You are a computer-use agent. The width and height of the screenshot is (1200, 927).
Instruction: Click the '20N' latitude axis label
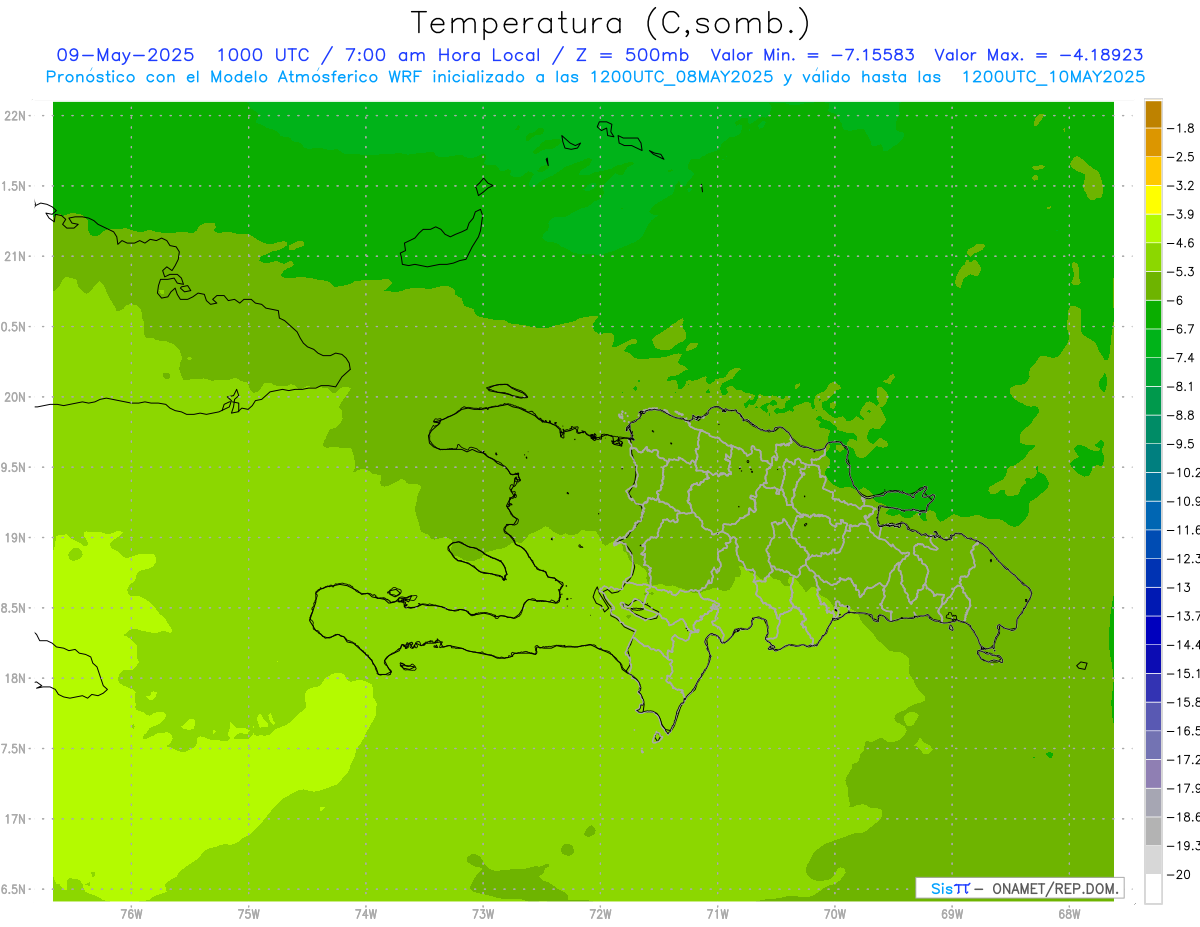[x=14, y=397]
